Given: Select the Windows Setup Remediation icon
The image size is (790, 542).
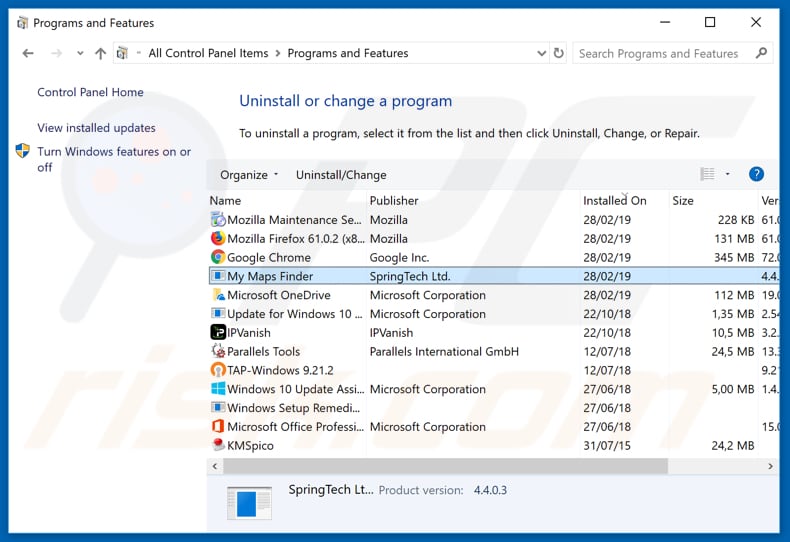Looking at the screenshot, I should point(218,407).
